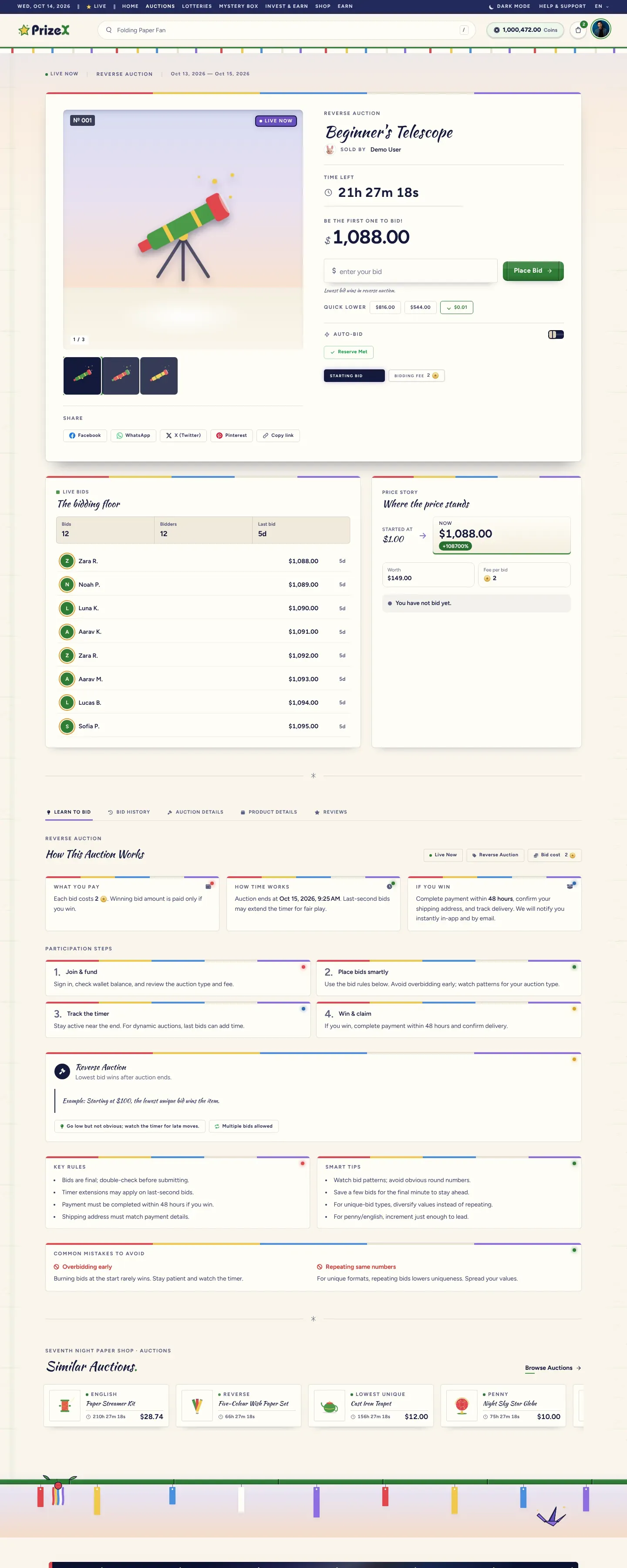
Task: Open Paper Streamer Kit auction thumbnail
Action: coord(65,1406)
